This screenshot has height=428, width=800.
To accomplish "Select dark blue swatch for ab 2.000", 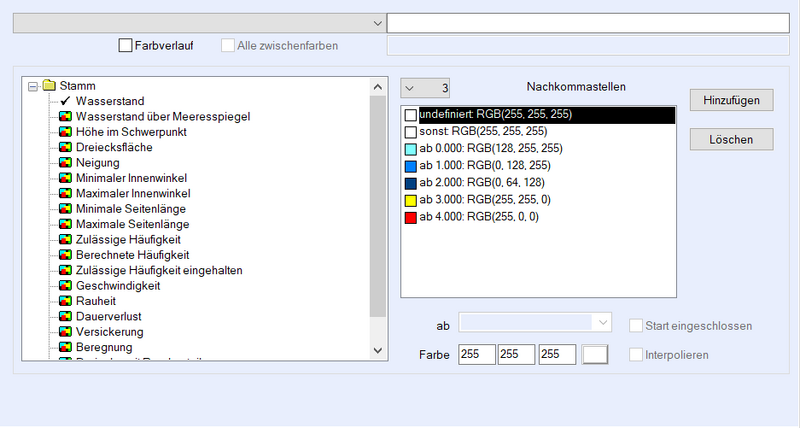I will pos(411,183).
